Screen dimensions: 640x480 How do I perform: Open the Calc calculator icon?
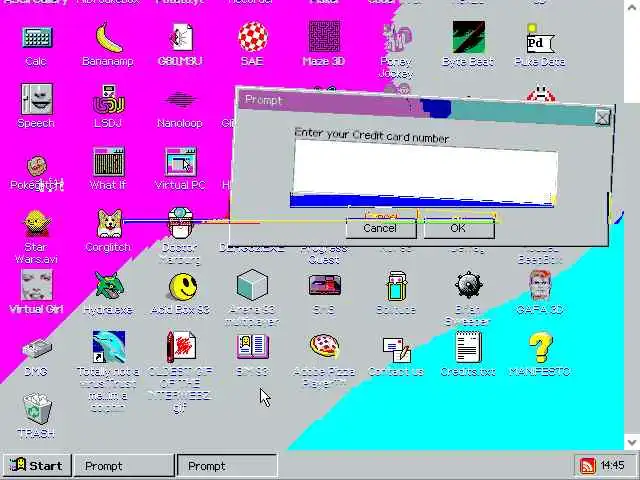pos(37,37)
